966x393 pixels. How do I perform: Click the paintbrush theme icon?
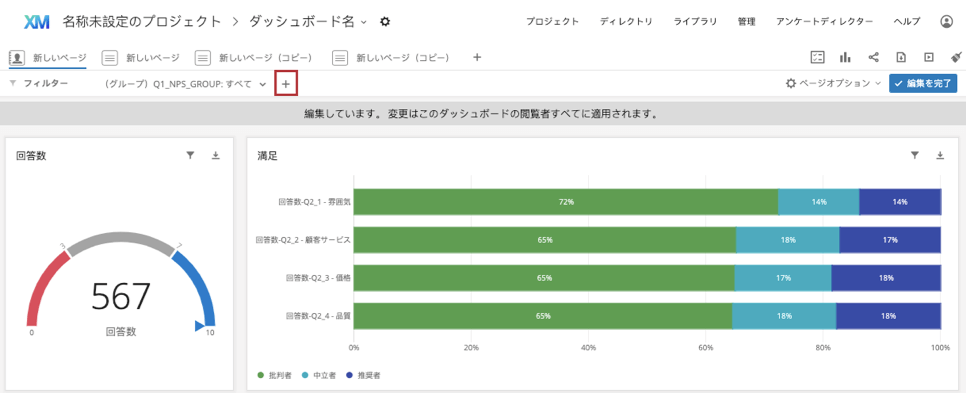click(956, 57)
